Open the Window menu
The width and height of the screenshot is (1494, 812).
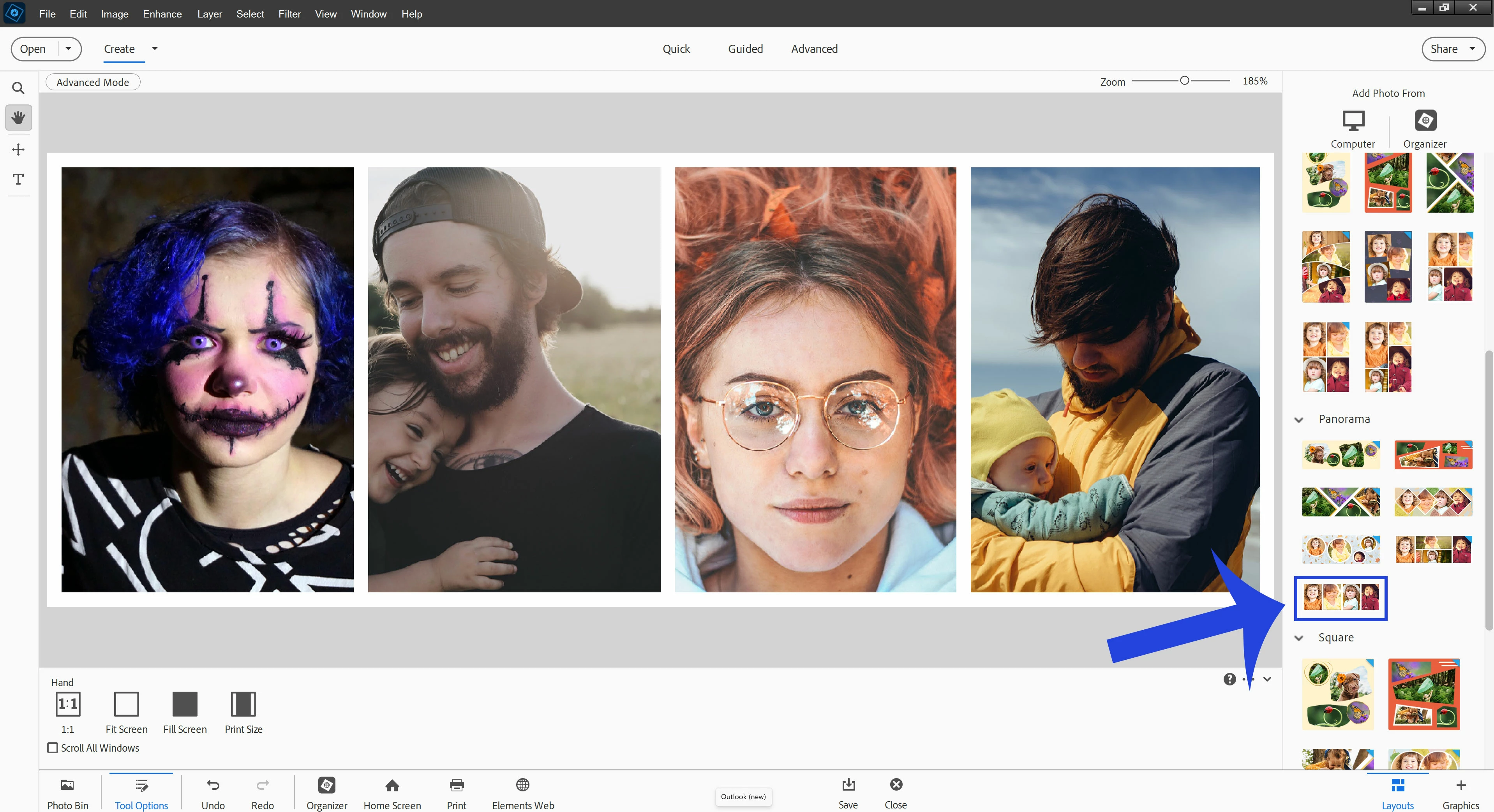368,14
